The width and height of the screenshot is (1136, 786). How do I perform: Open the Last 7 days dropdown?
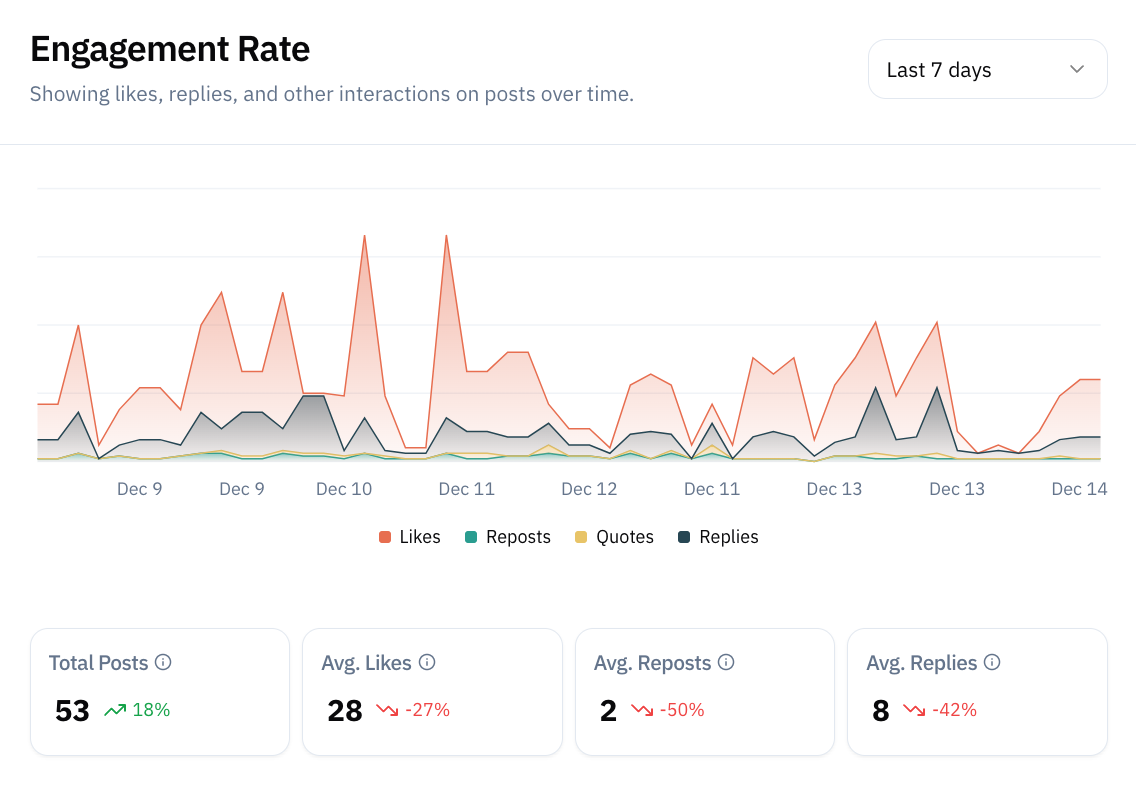tap(987, 69)
